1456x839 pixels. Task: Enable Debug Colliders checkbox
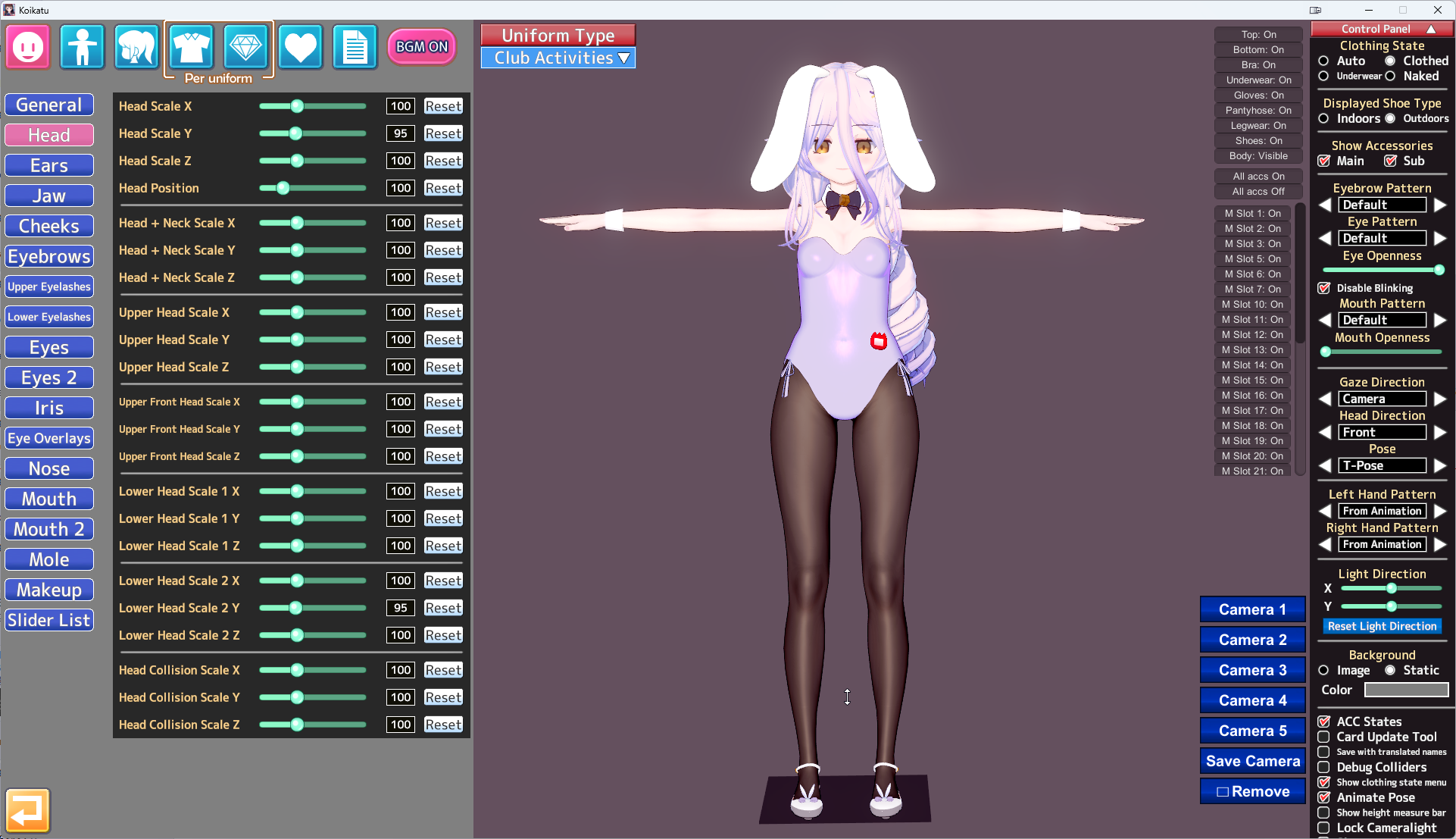pos(1324,767)
